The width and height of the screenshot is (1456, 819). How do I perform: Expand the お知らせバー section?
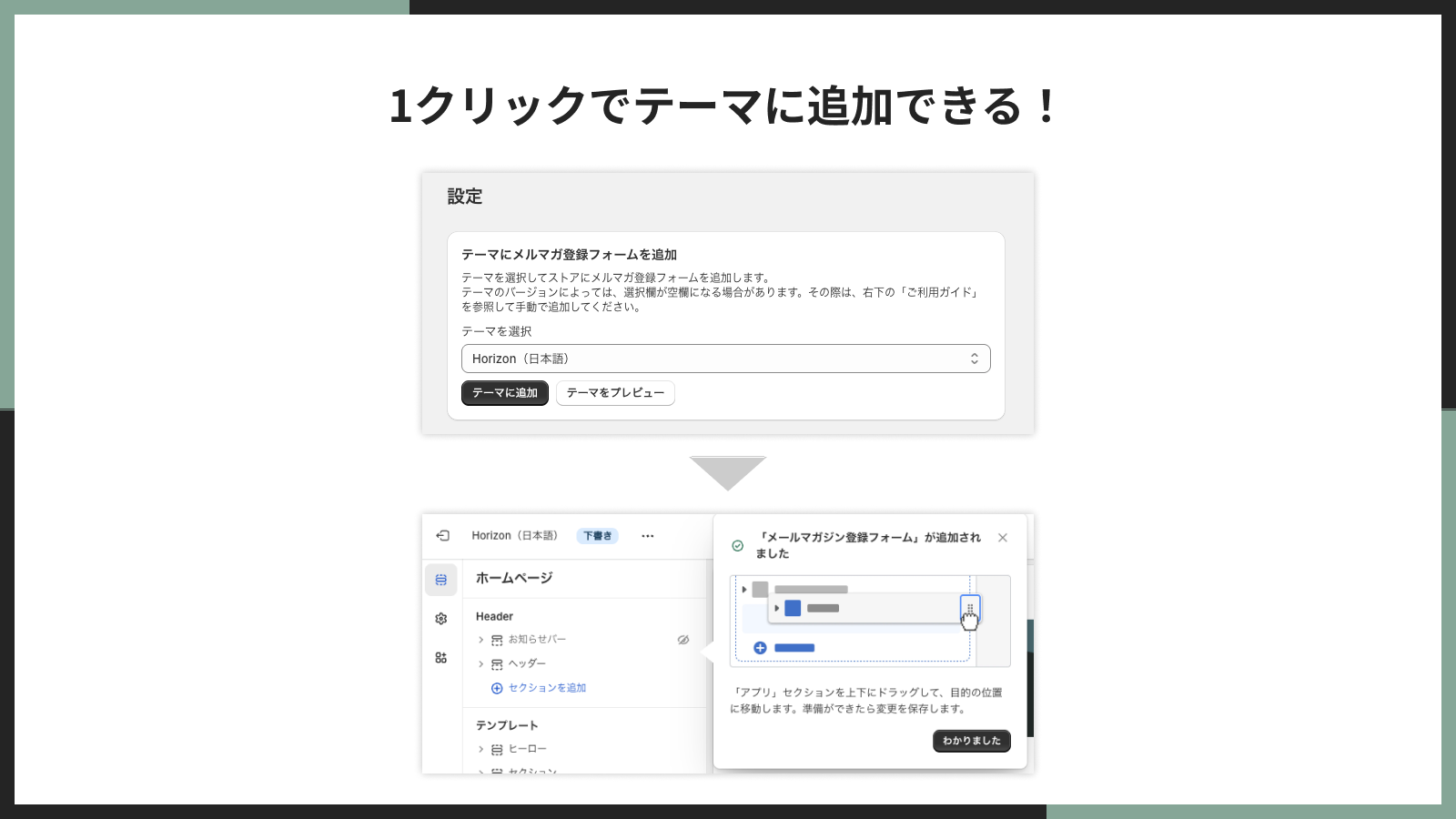pos(480,639)
